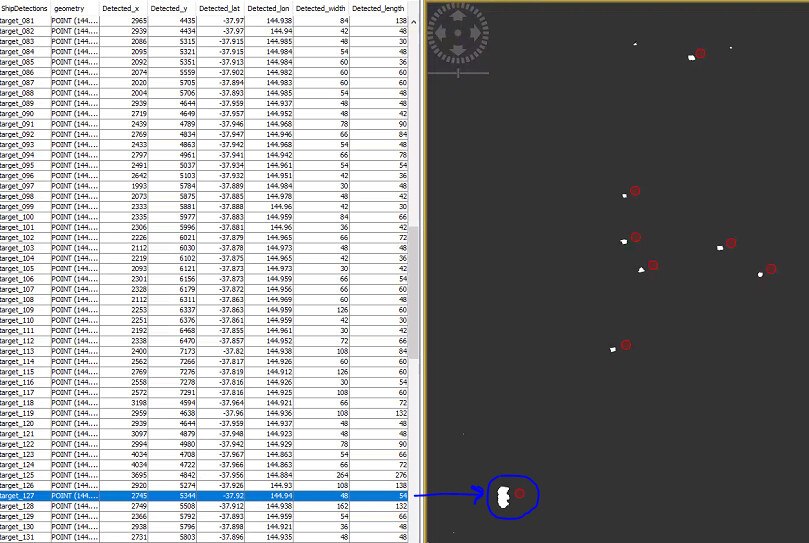
Task: Click the zoom slider below navigation wheel
Action: [x=458, y=72]
